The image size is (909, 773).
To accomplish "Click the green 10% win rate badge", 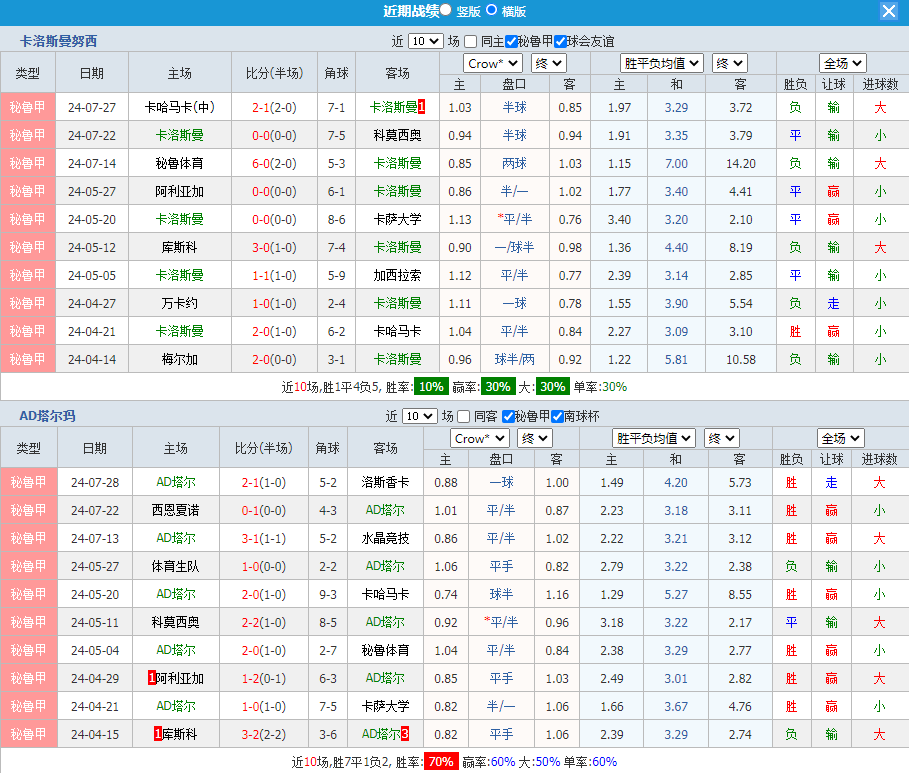I will tap(431, 386).
